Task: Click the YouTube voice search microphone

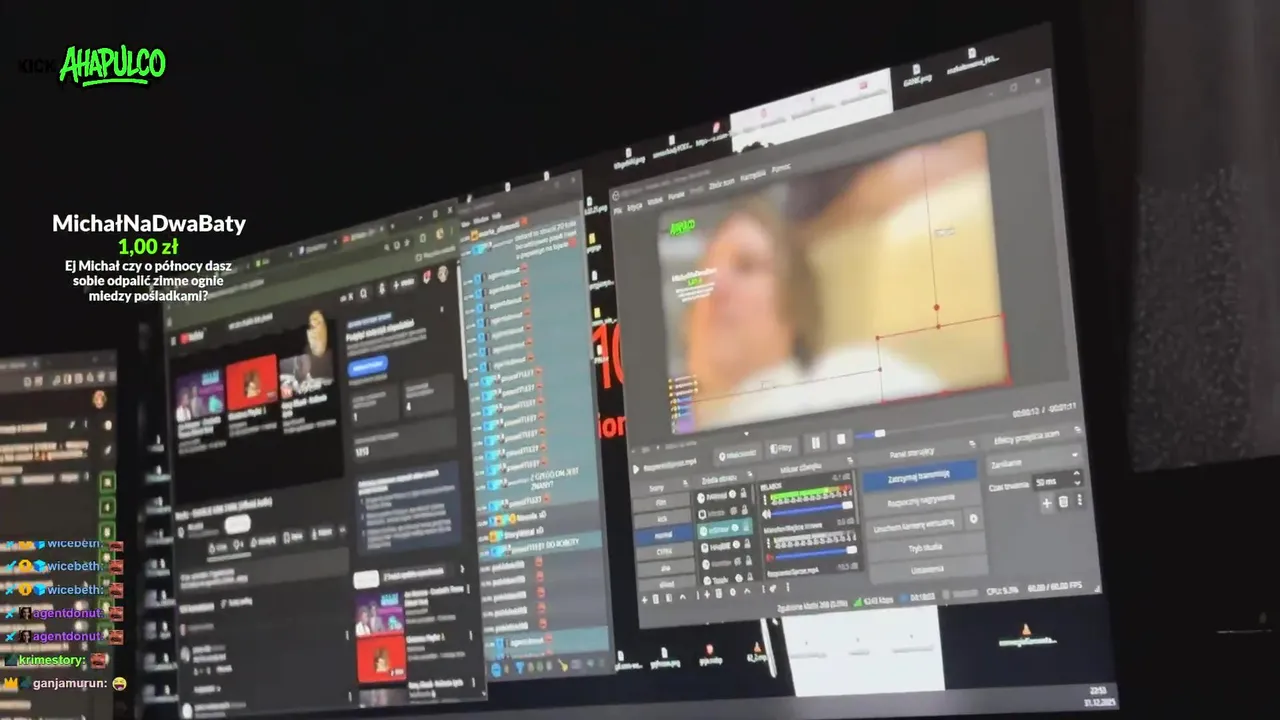Action: pos(381,289)
